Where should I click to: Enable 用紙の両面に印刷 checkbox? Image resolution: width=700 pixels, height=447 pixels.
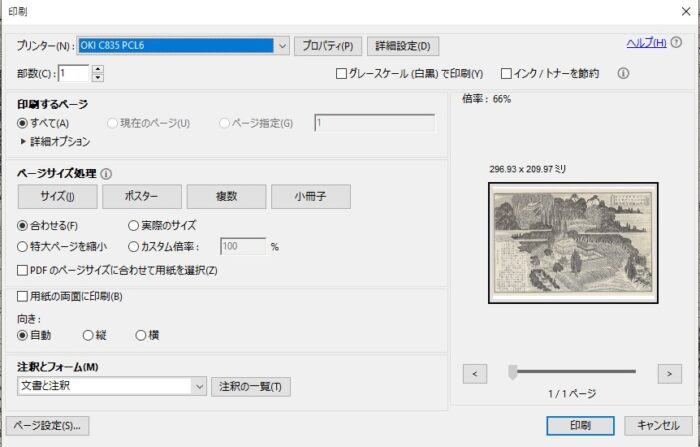point(22,297)
